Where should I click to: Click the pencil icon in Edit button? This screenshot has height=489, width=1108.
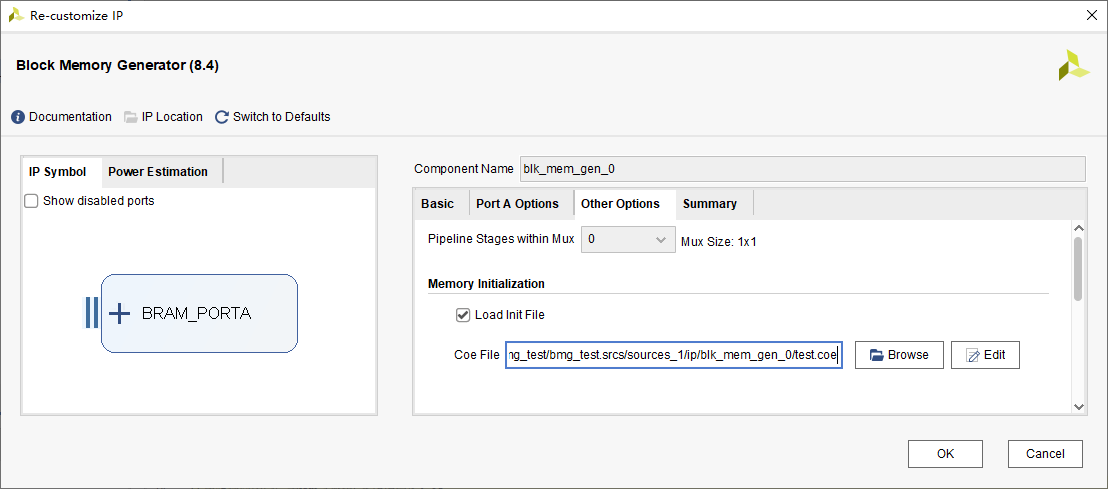point(973,355)
